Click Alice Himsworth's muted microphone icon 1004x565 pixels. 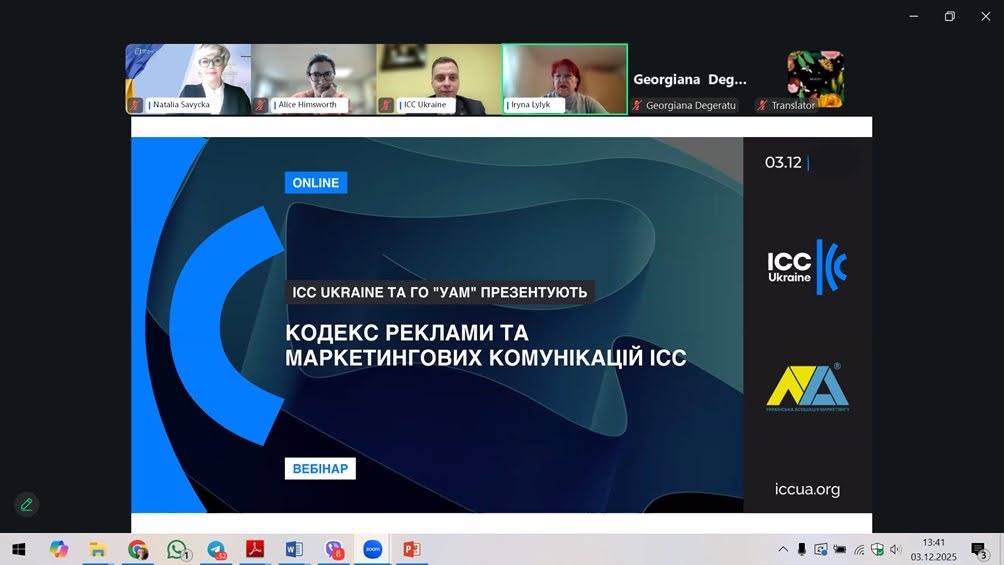pyautogui.click(x=261, y=104)
